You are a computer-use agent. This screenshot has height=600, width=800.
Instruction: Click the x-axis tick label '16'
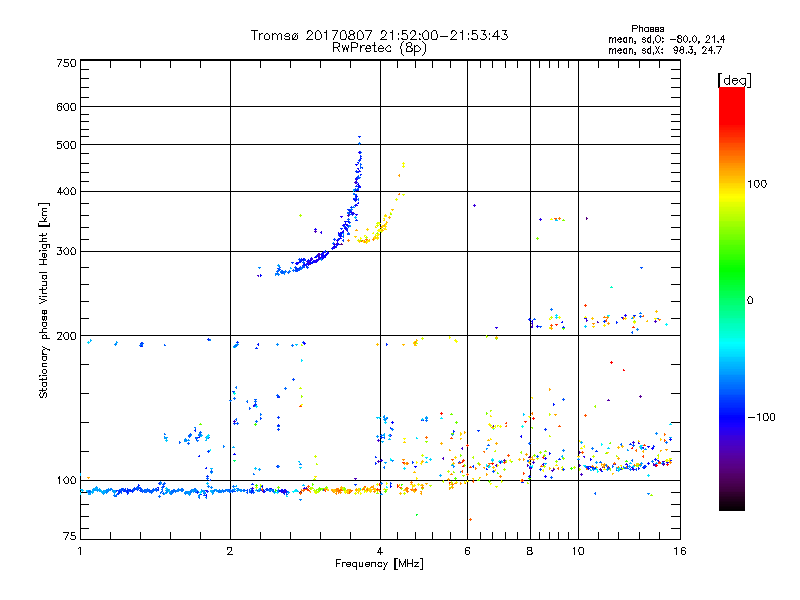680,551
